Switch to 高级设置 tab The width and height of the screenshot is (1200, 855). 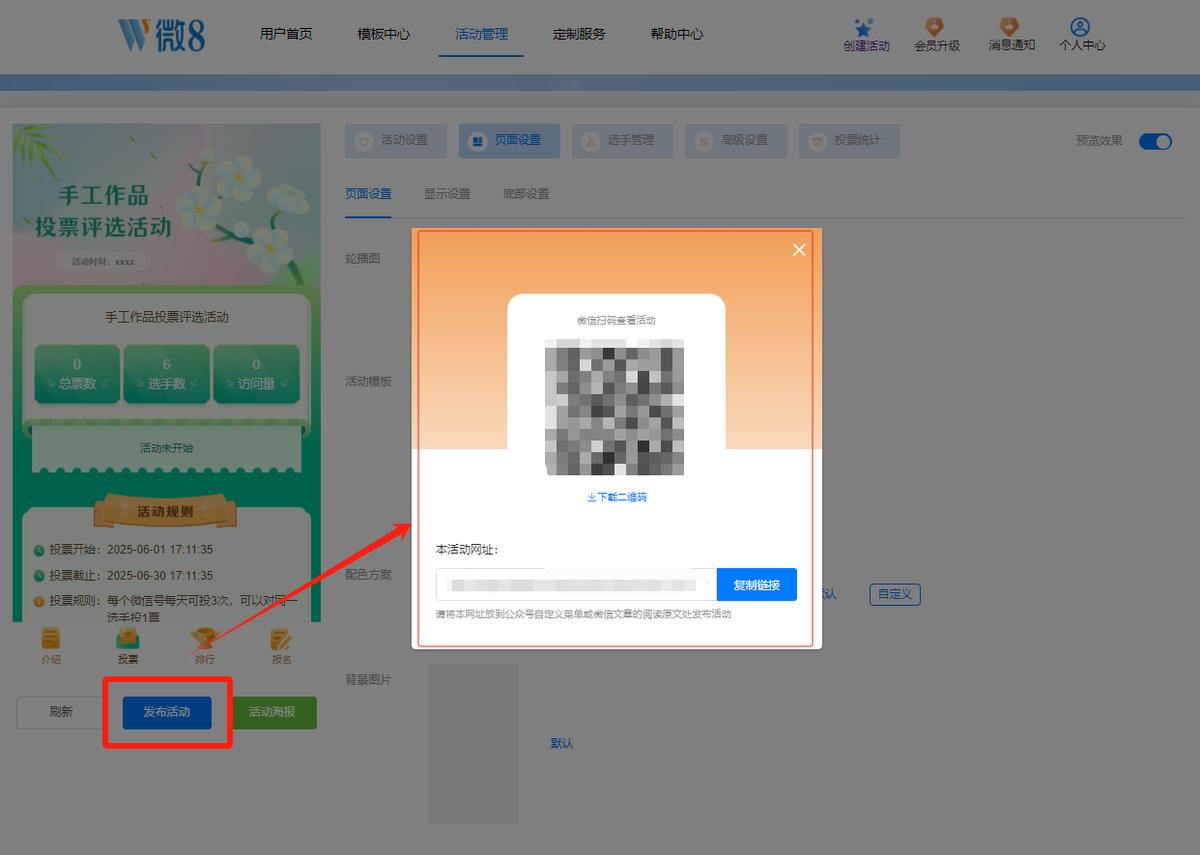point(736,141)
